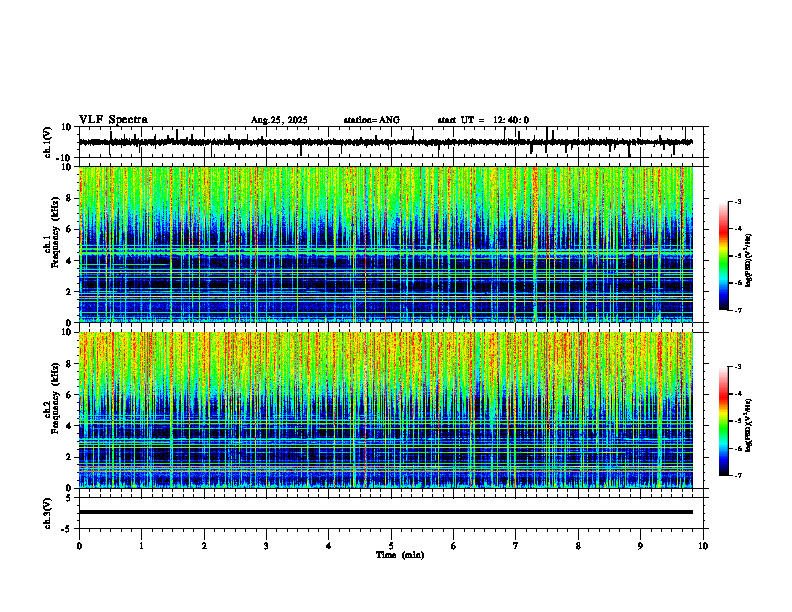Click the log(PSD) label beside ch.2 colorbar
The width and height of the screenshot is (792, 612).
pyautogui.click(x=749, y=424)
